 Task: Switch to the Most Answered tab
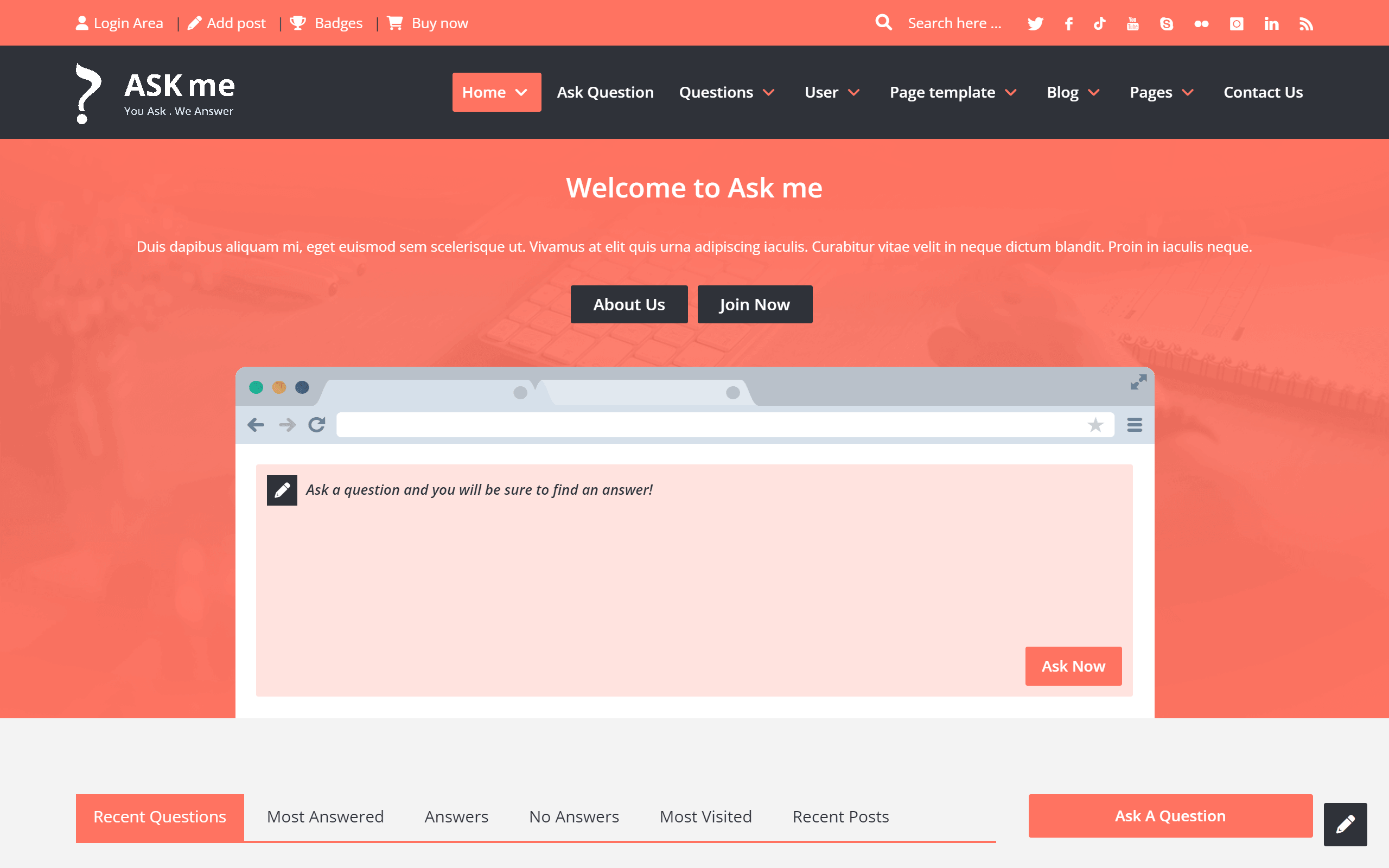[x=325, y=816]
